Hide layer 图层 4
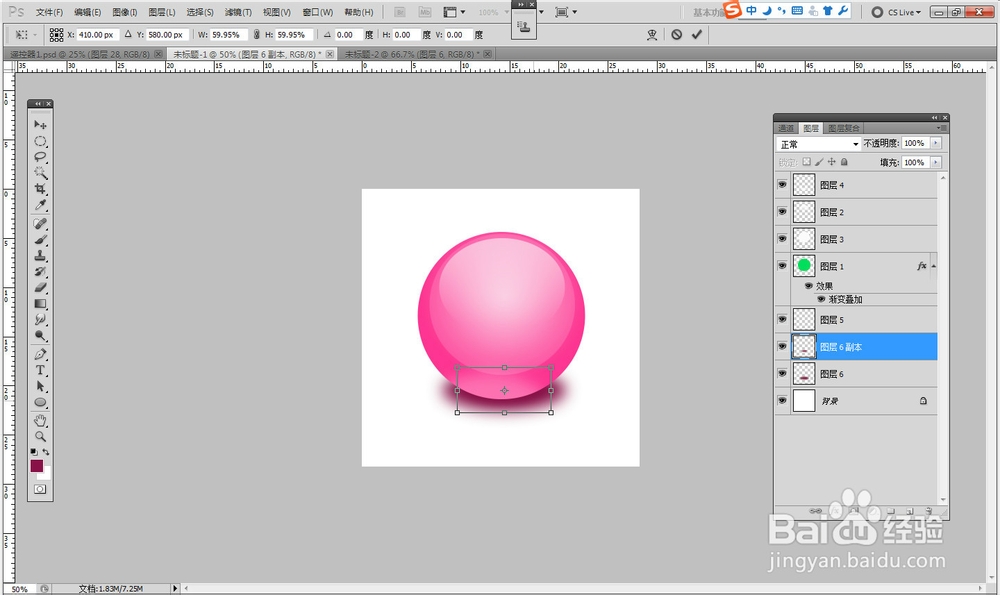The width and height of the screenshot is (1000, 595). tap(782, 184)
